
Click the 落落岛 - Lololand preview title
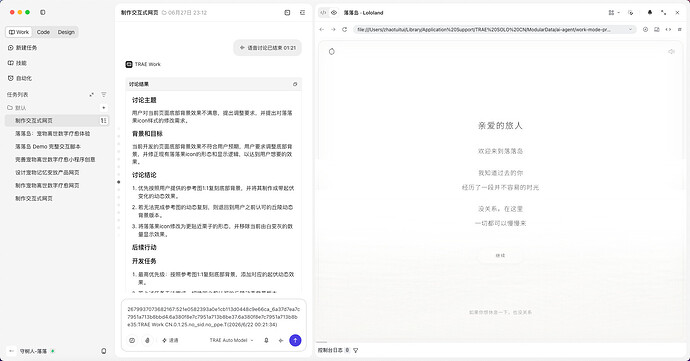(x=363, y=13)
